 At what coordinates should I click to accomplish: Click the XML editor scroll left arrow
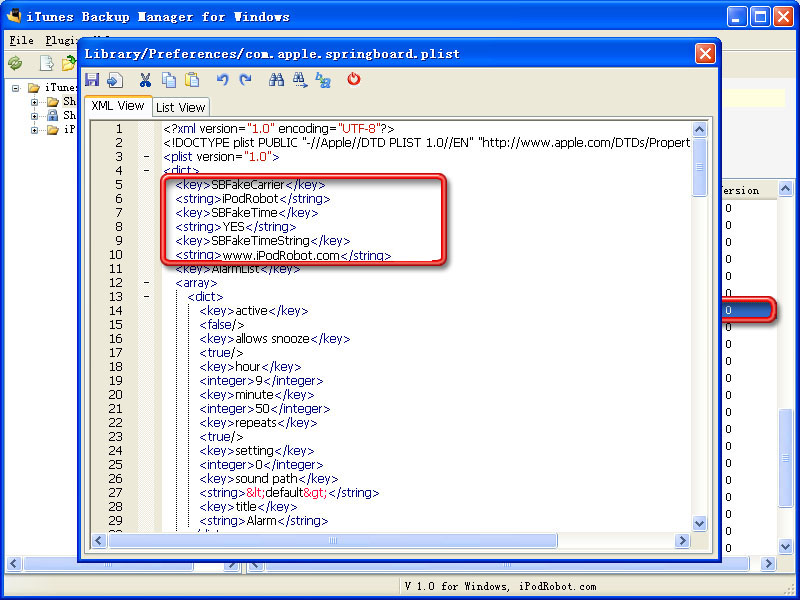point(99,540)
